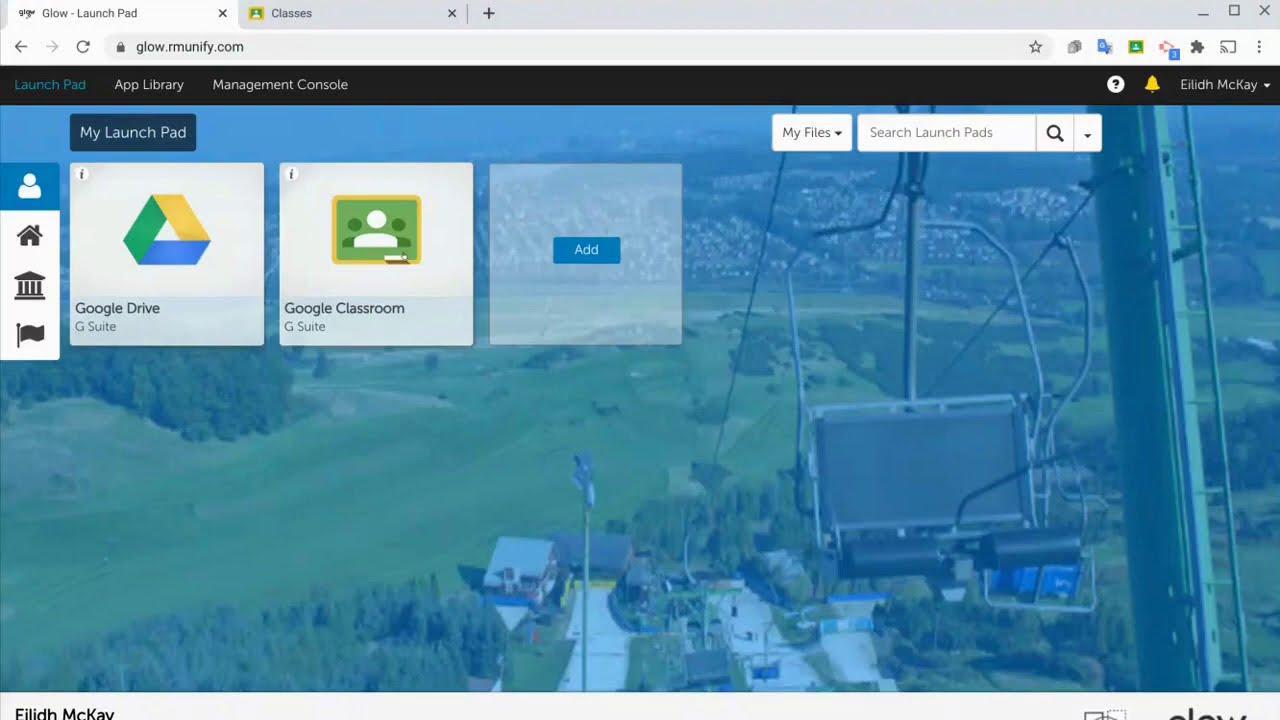Go back in browser history

tap(21, 47)
